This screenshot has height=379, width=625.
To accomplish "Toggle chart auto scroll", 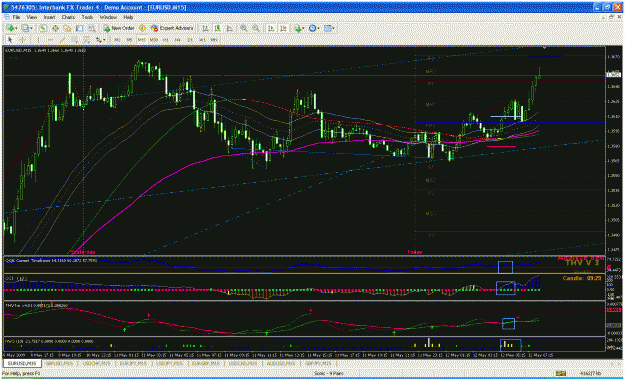I will (271, 28).
